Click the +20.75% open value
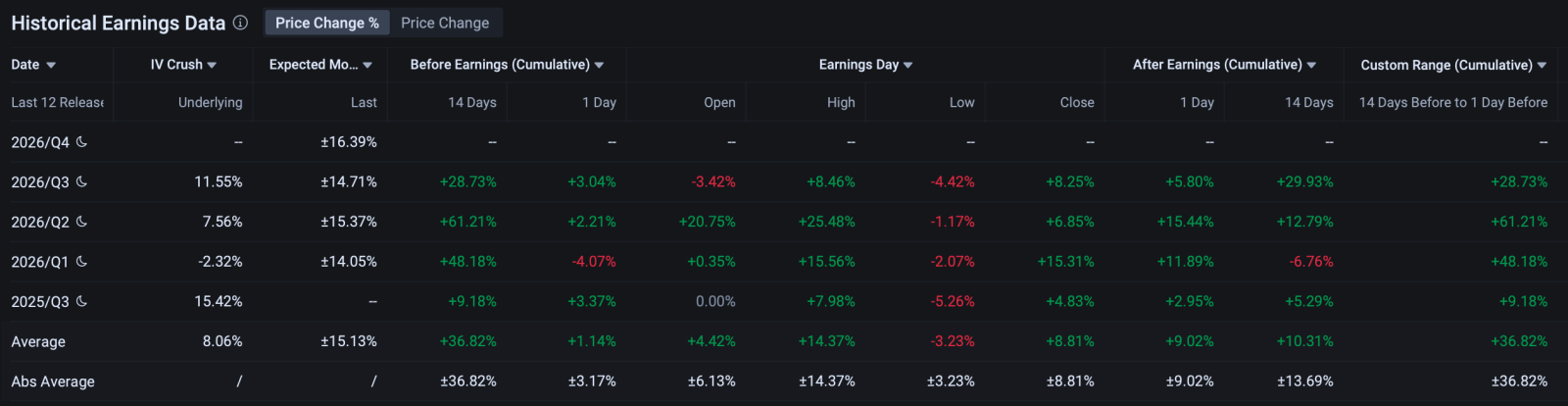This screenshot has height=406, width=1568. coord(708,222)
